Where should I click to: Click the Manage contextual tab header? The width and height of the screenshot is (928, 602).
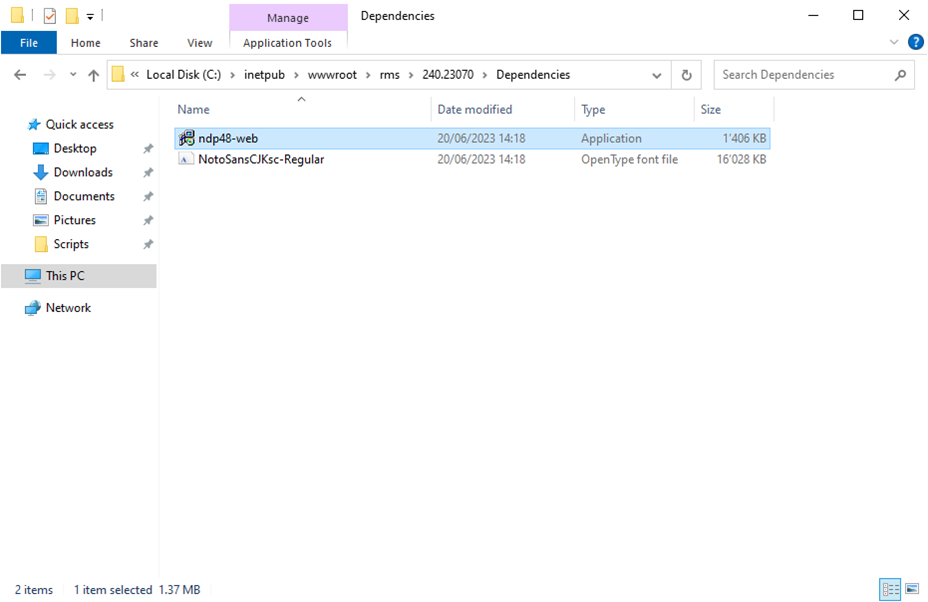288,18
